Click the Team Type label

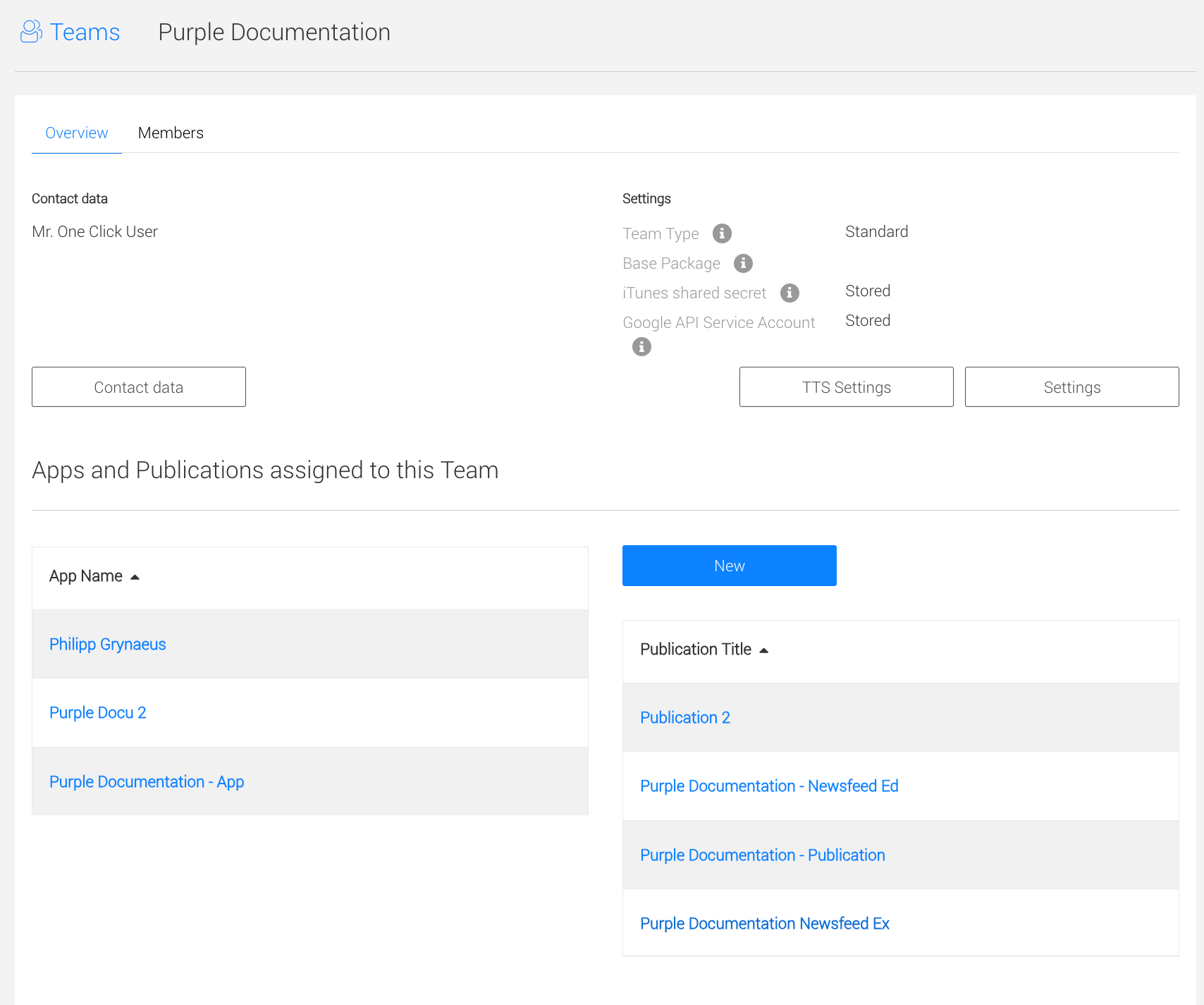pos(661,233)
